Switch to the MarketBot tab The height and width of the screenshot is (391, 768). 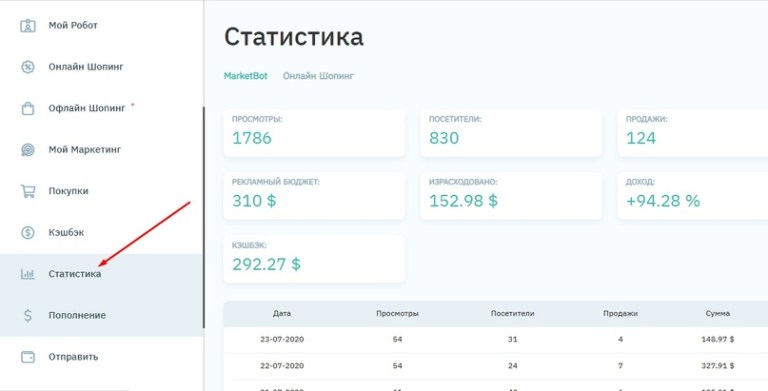[x=245, y=76]
